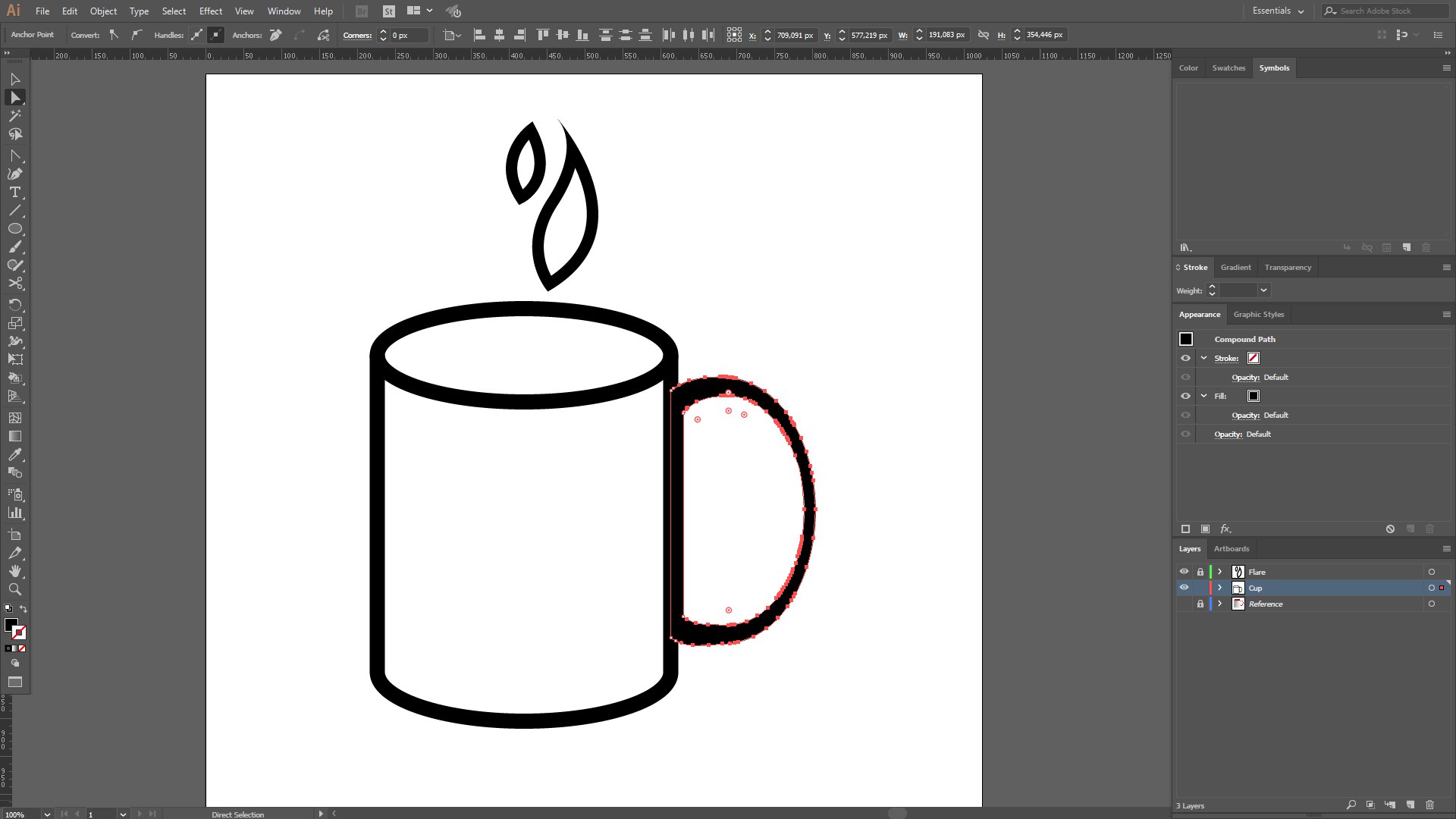
Task: Open the Effect menu
Action: [x=210, y=11]
